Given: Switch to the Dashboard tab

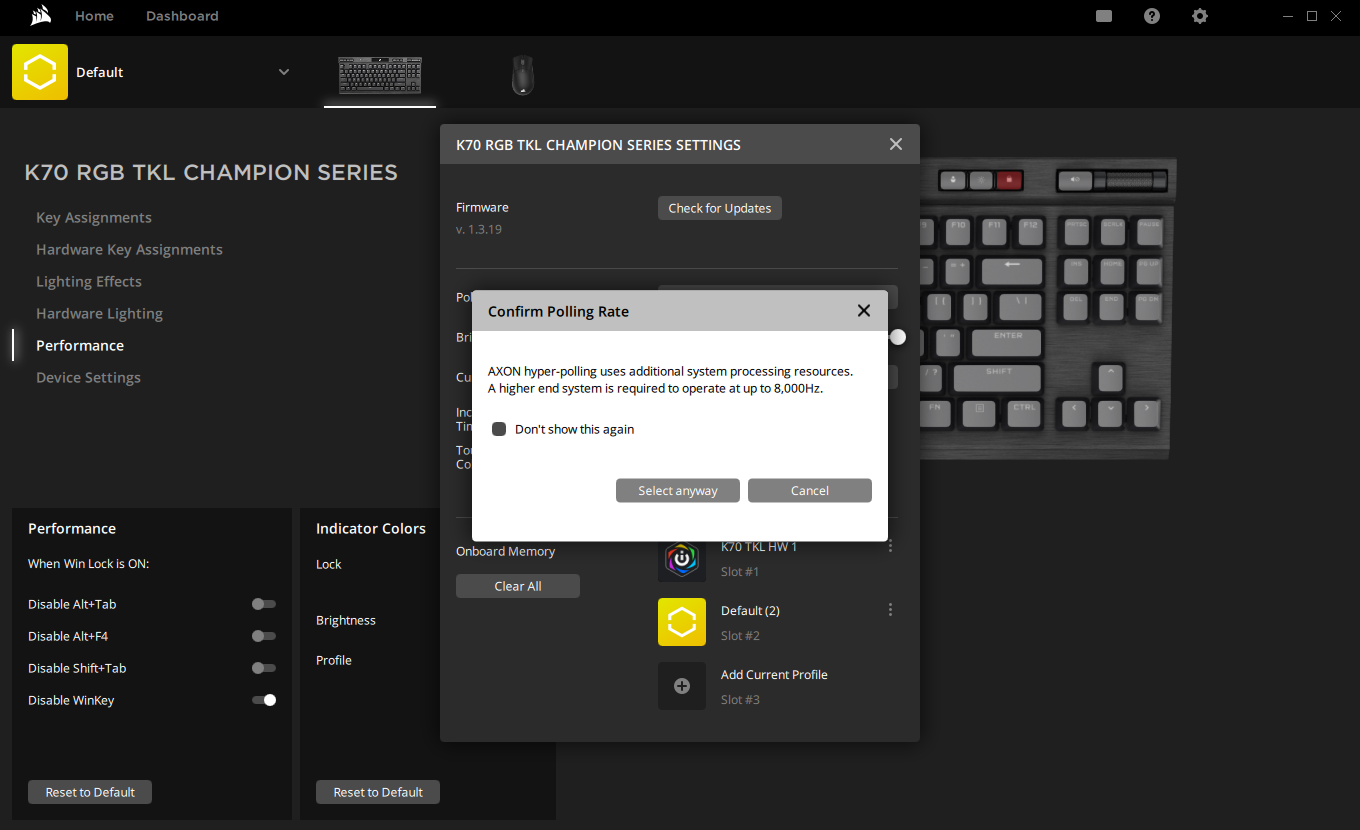Looking at the screenshot, I should tap(182, 16).
